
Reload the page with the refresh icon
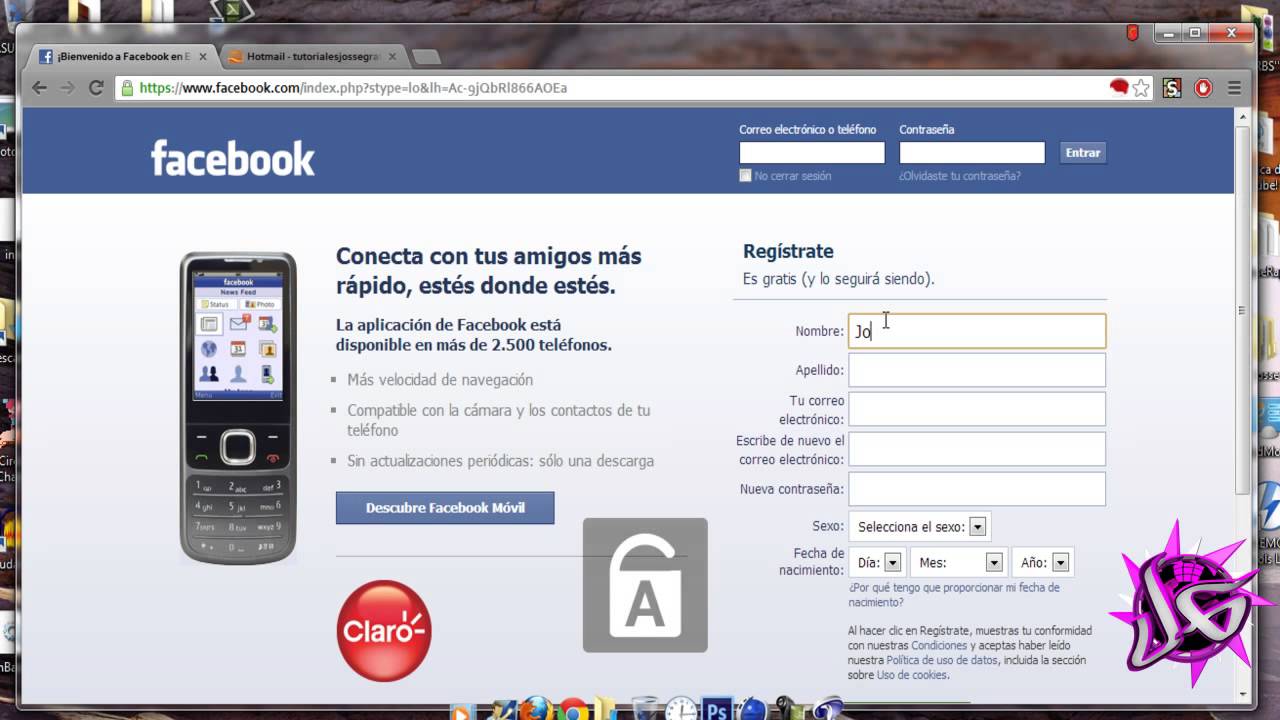point(96,88)
